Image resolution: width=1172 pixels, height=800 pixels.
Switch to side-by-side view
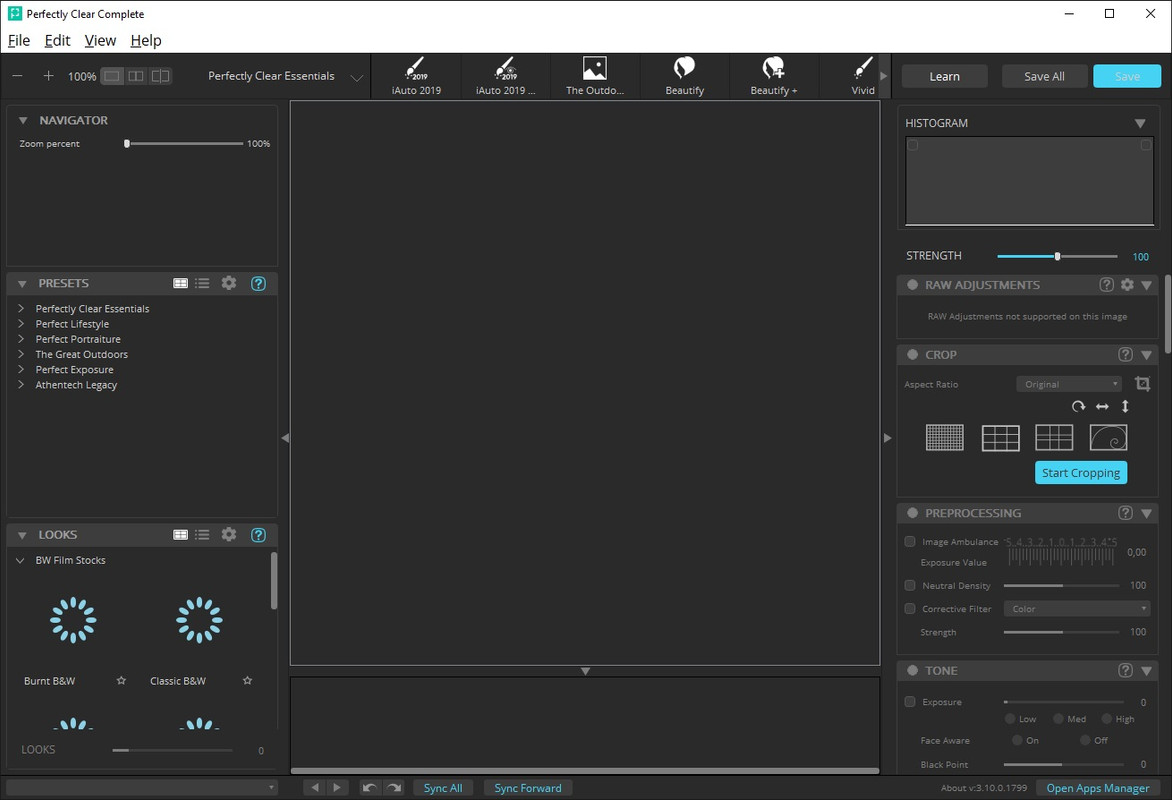136,76
